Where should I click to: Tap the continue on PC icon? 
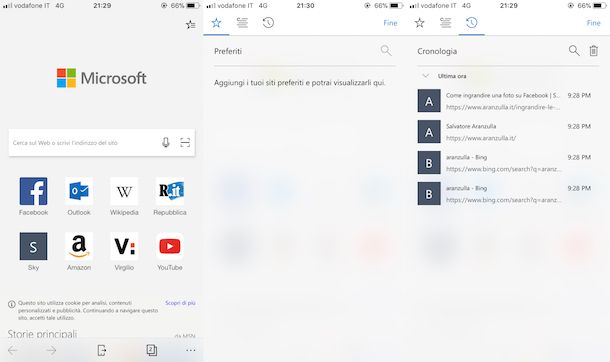pos(102,350)
